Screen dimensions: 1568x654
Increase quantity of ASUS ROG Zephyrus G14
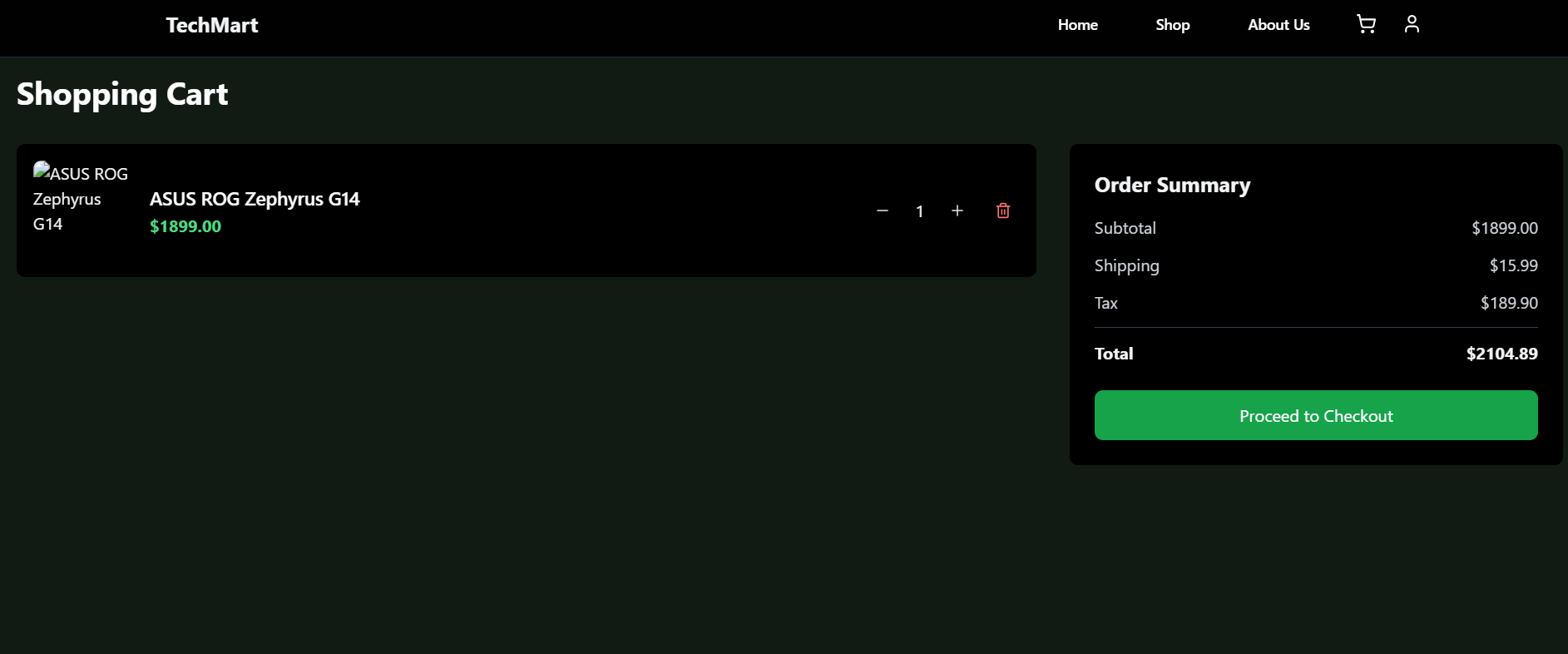[957, 211]
